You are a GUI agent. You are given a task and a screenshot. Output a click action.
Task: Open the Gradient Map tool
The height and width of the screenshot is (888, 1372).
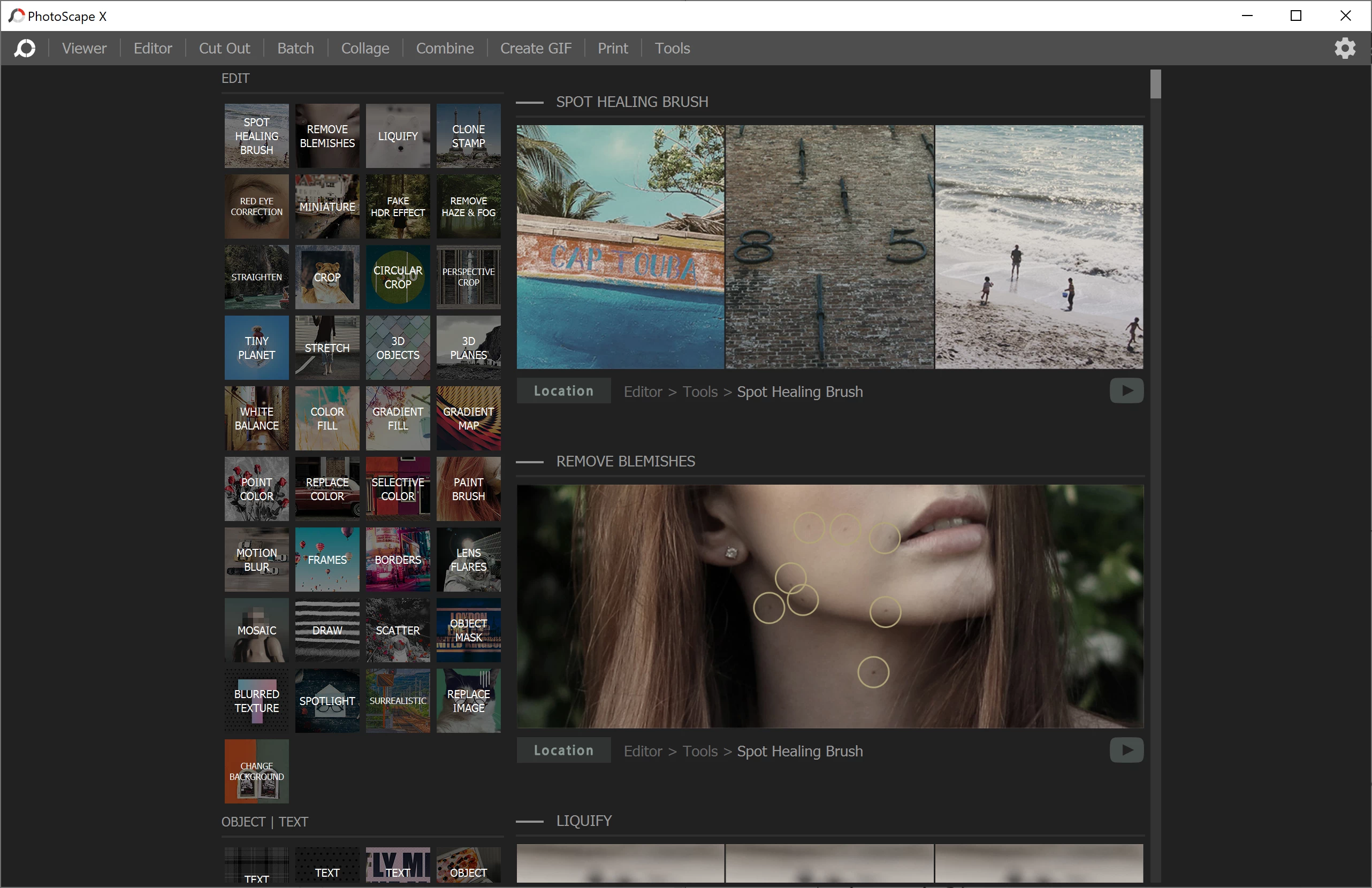(x=468, y=418)
